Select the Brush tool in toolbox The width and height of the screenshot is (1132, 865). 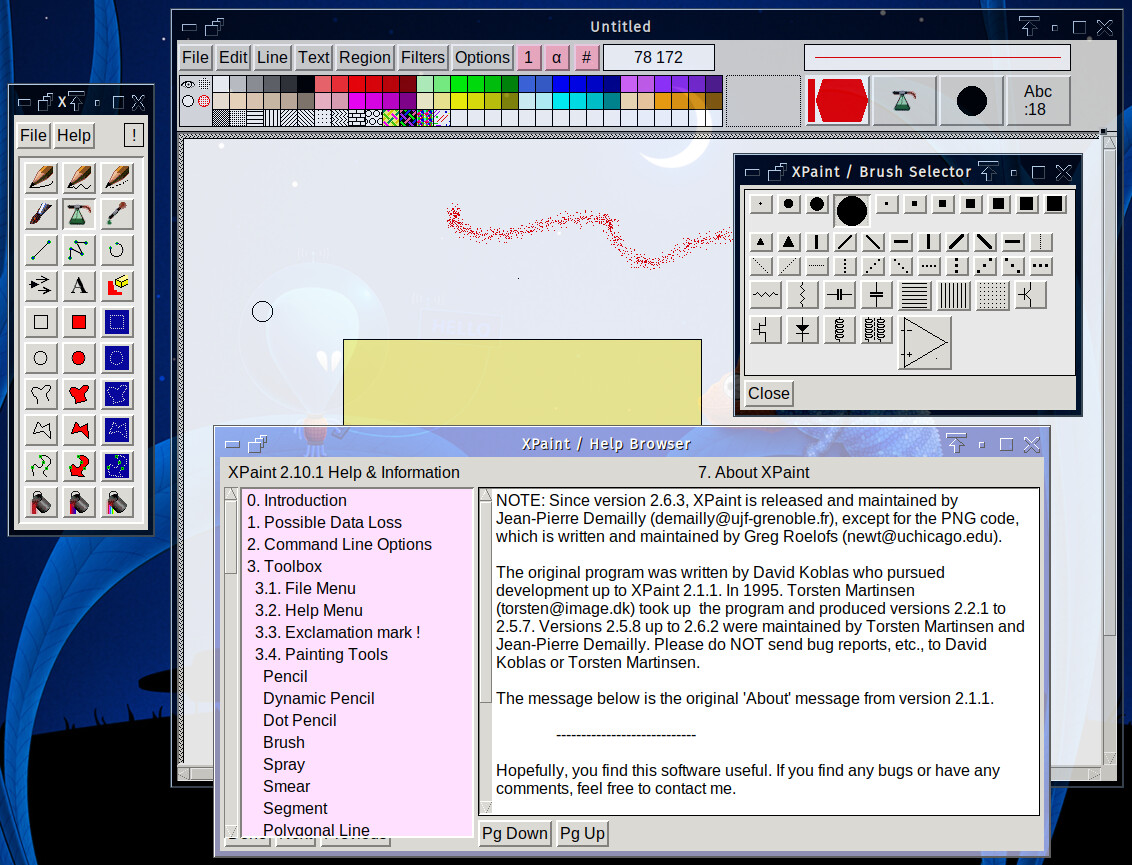tap(41, 214)
